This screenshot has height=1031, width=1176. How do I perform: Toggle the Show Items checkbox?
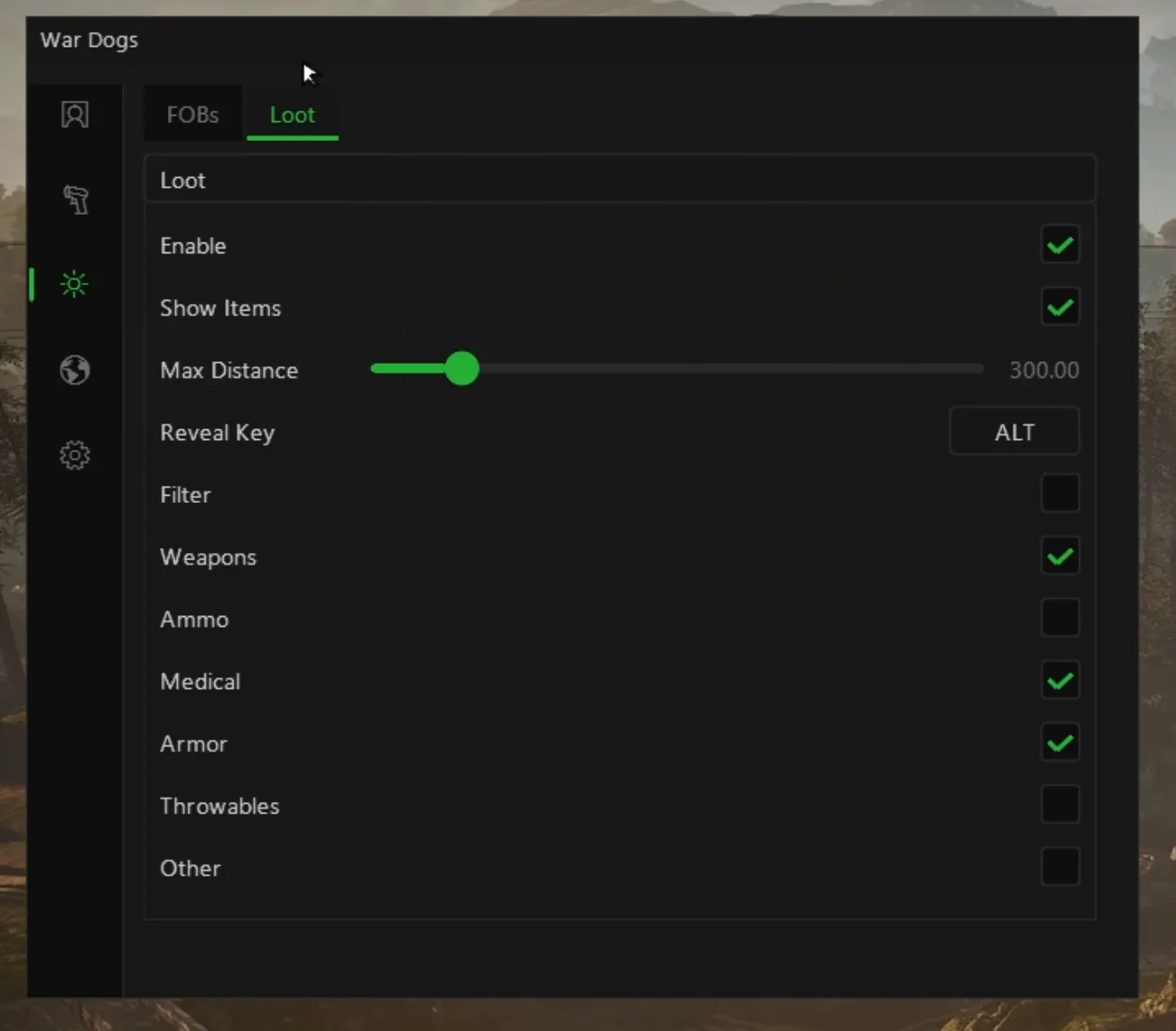coord(1060,307)
